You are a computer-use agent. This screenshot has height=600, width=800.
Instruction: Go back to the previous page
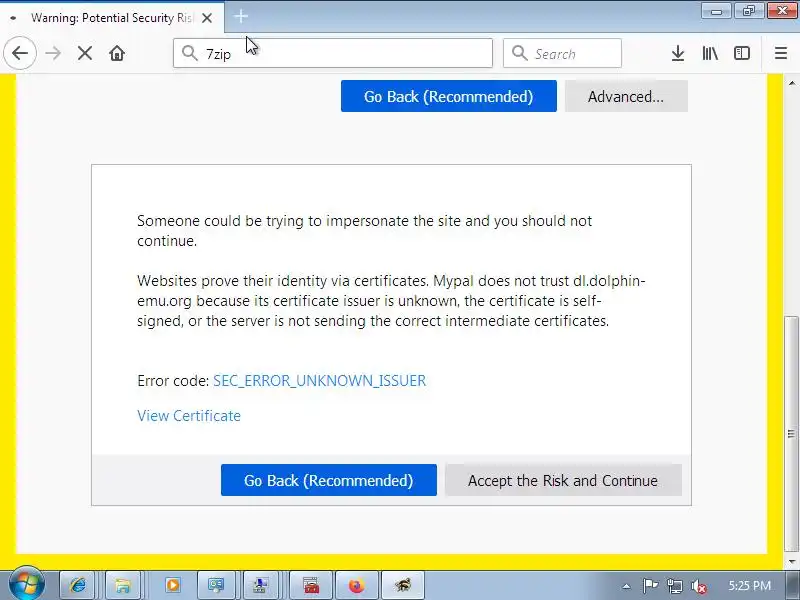[20, 53]
